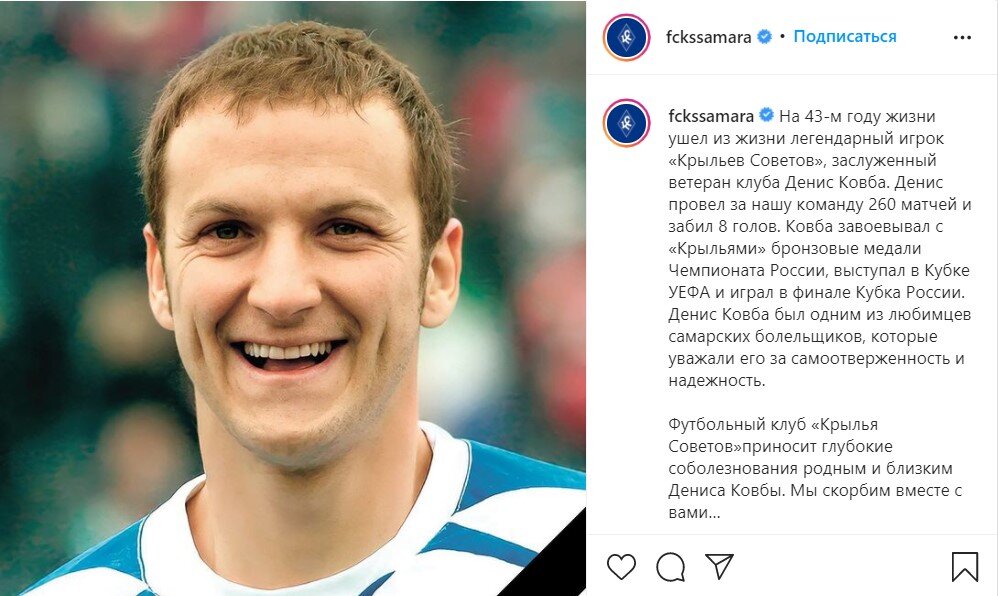This screenshot has height=596, width=998.
Task: Follow the account via Подписаться
Action: pyautogui.click(x=845, y=37)
